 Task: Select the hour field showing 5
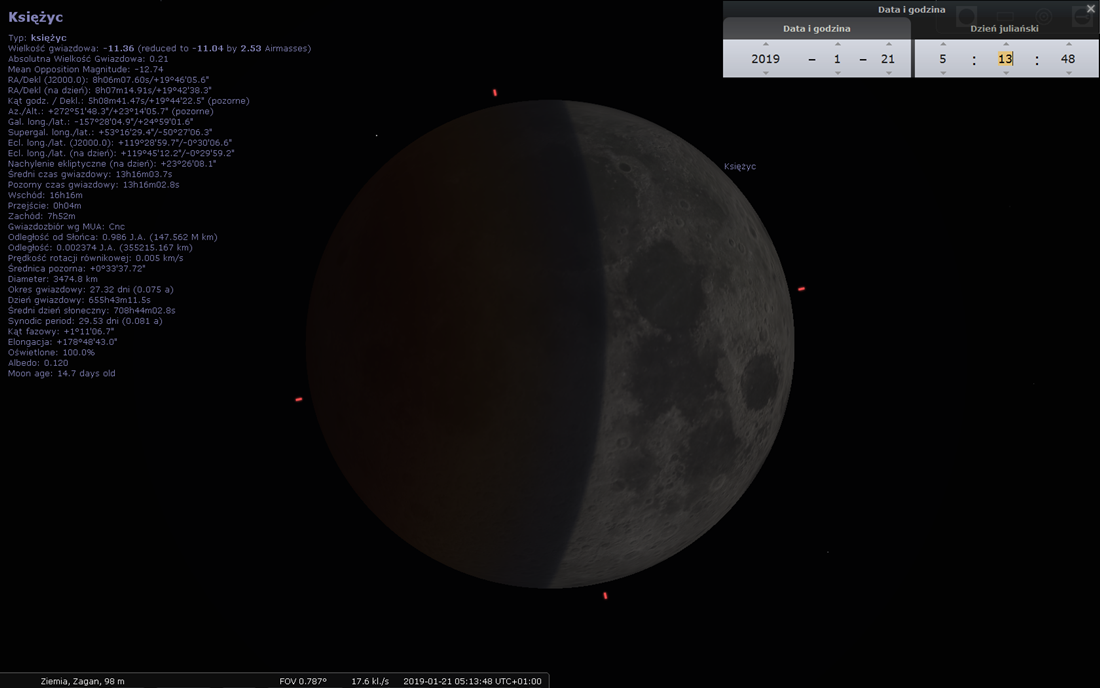click(x=943, y=59)
